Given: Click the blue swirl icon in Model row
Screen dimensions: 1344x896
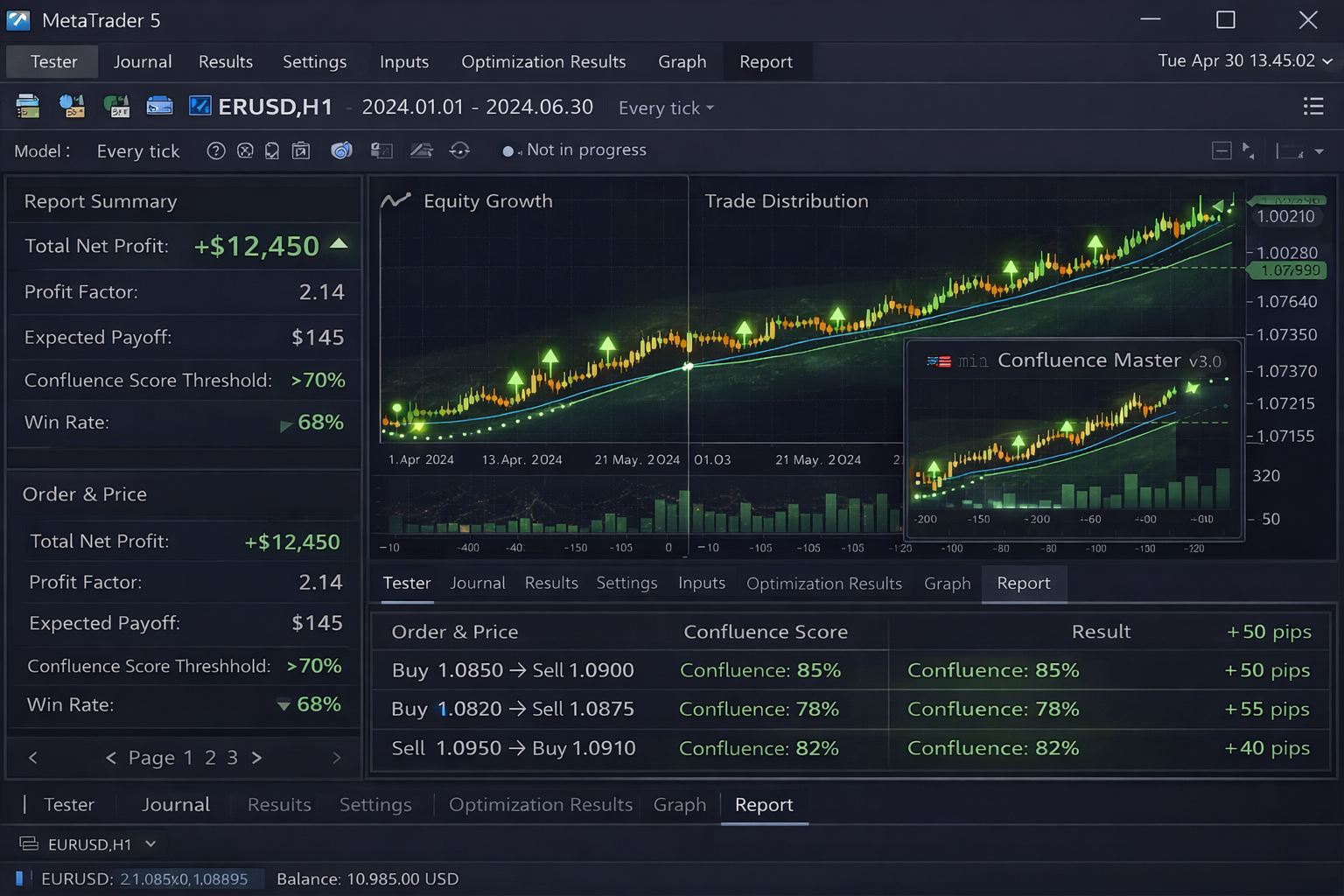Looking at the screenshot, I should point(341,150).
